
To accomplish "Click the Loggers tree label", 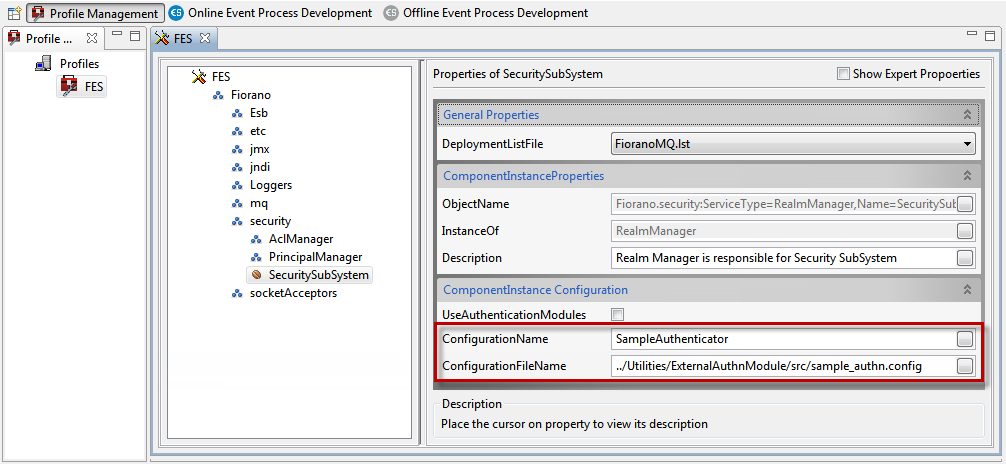I will click(x=271, y=185).
